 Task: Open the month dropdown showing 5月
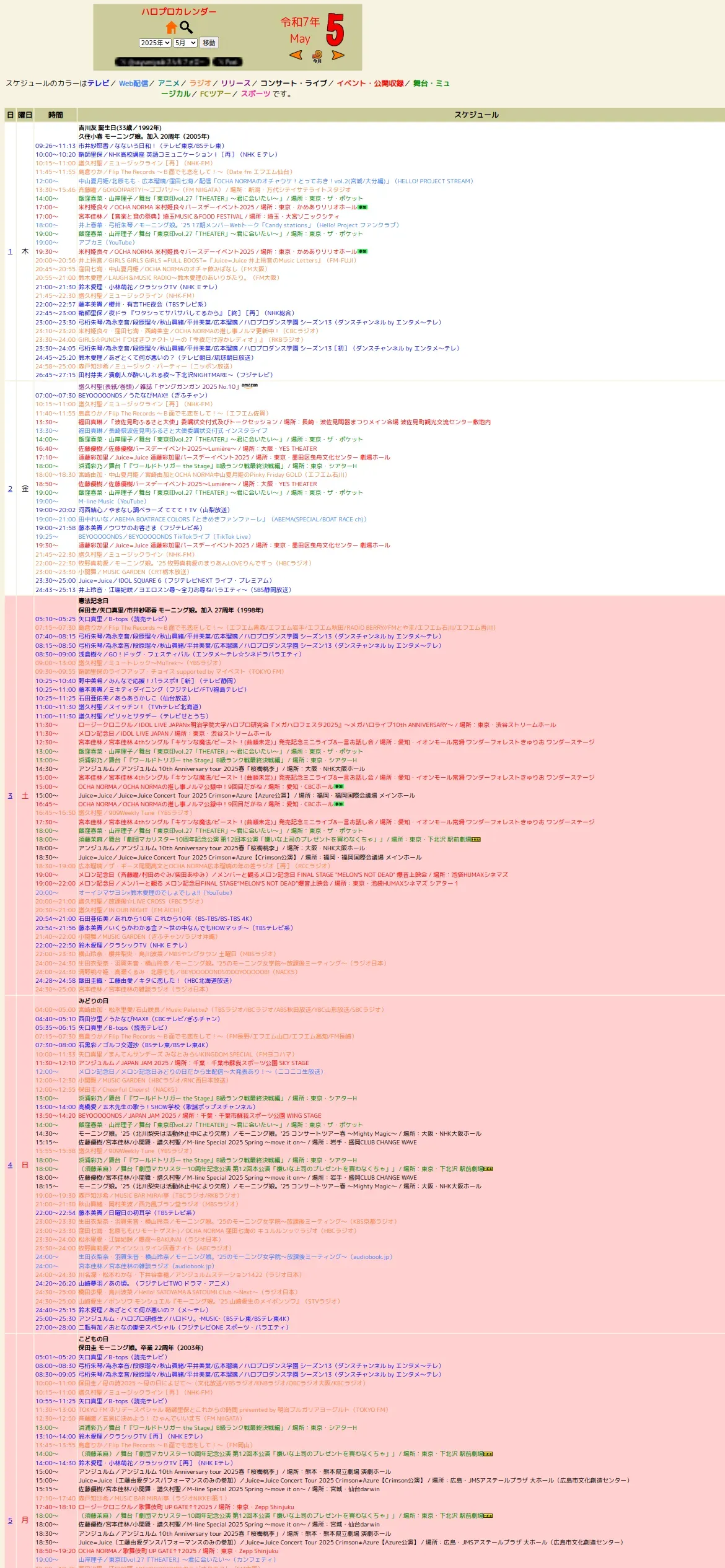click(x=185, y=43)
